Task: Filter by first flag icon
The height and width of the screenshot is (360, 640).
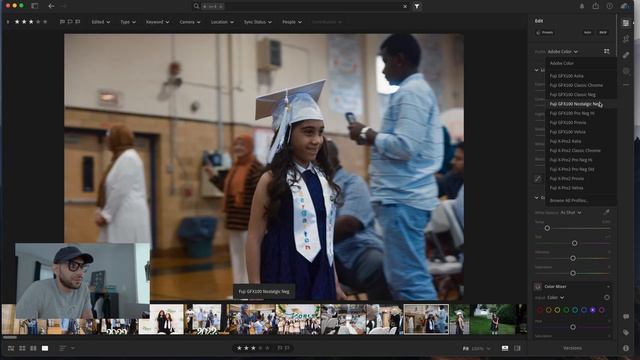Action: (62, 22)
